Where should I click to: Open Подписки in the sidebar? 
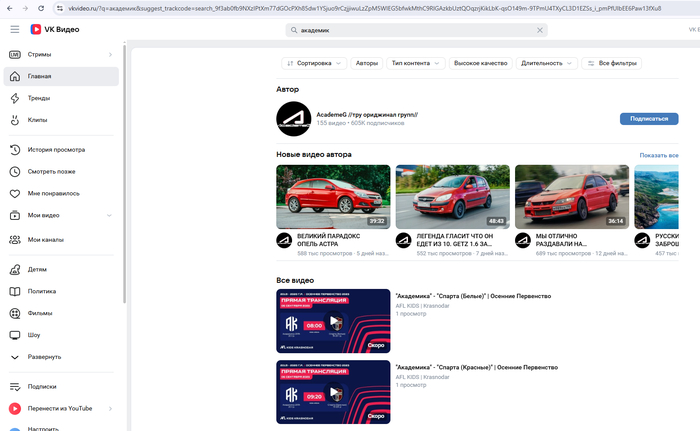tap(42, 387)
